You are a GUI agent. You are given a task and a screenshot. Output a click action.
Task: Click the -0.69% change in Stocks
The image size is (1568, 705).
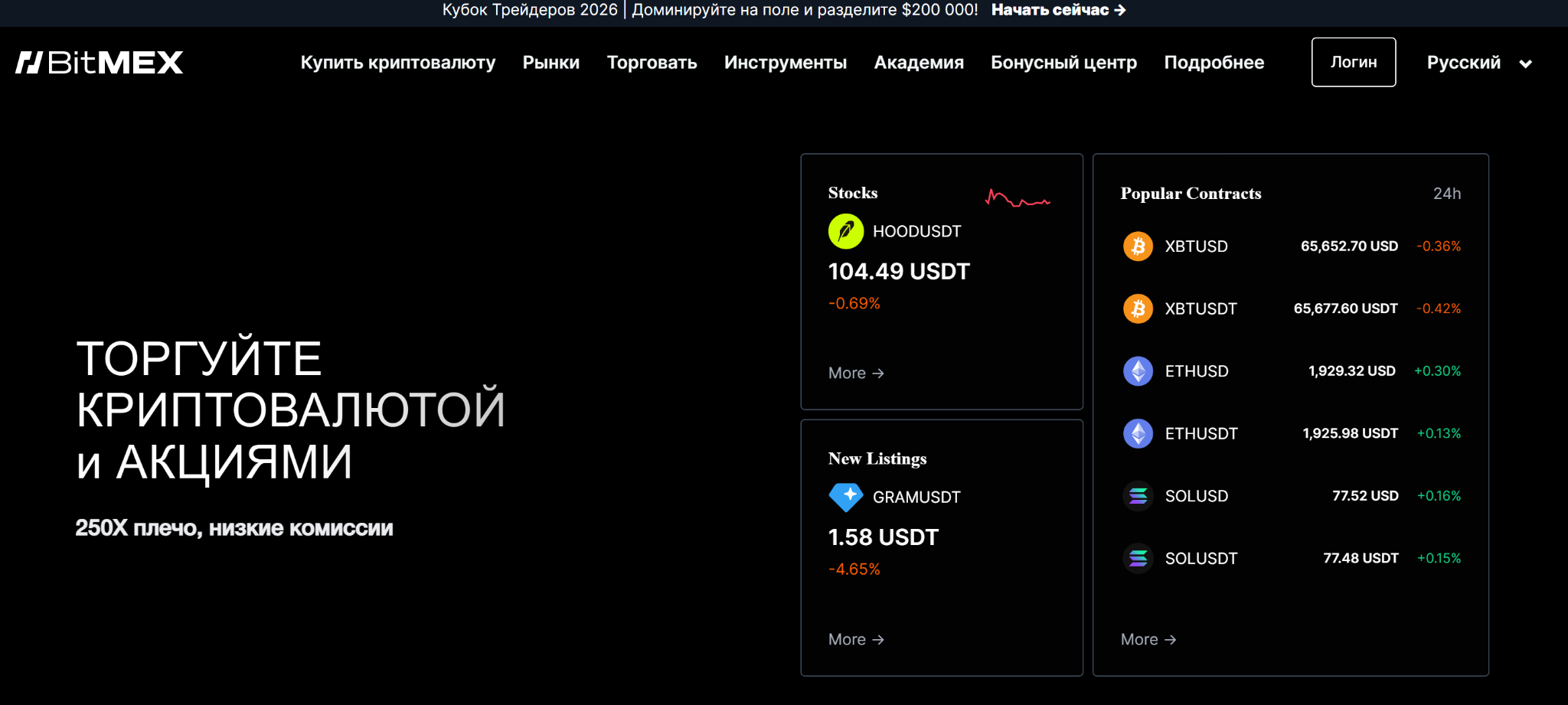[x=854, y=303]
